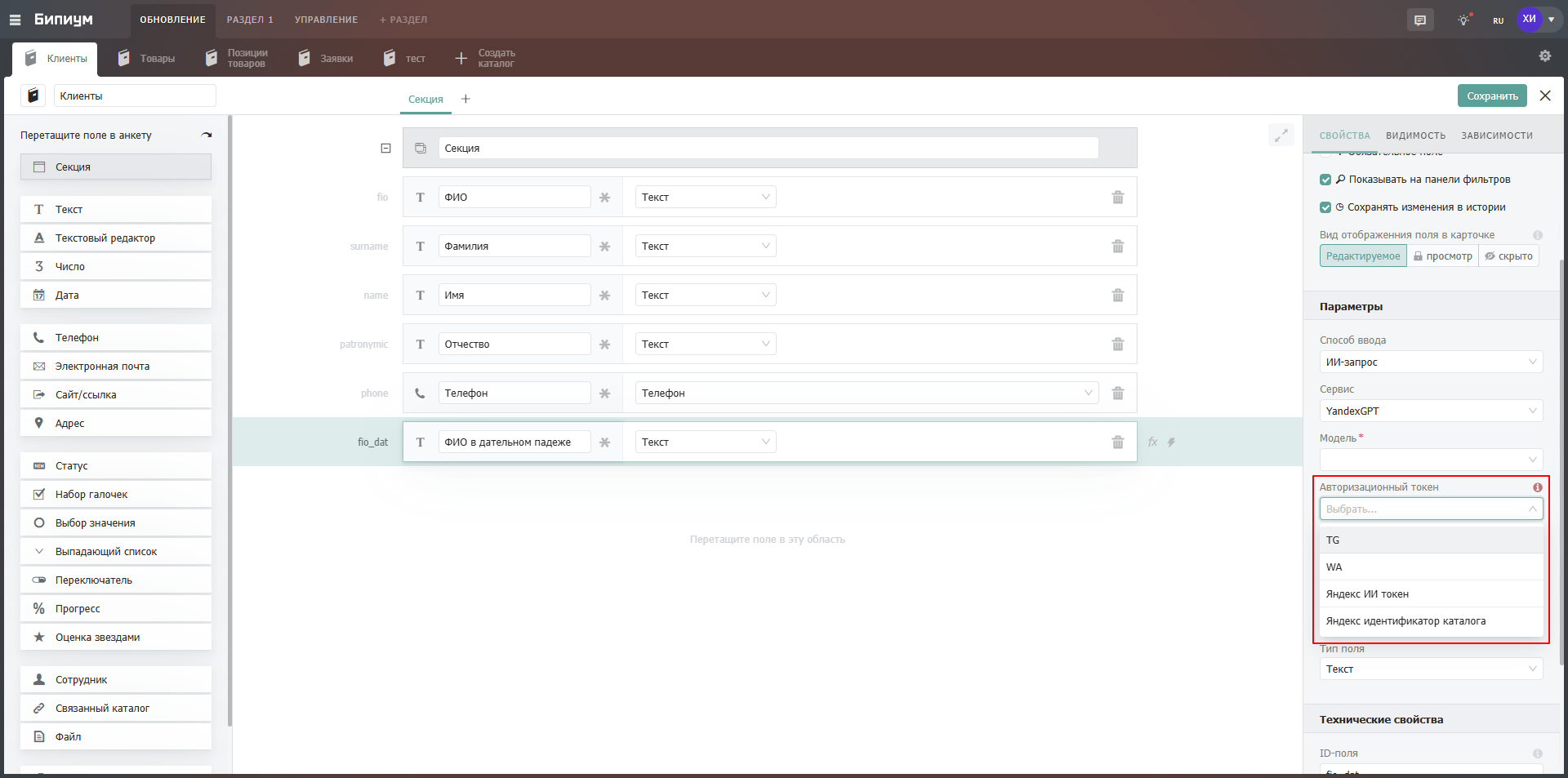This screenshot has width=1568, height=778.
Task: Select 'Яндекс ИИ токен' from the token list
Action: [x=1367, y=594]
